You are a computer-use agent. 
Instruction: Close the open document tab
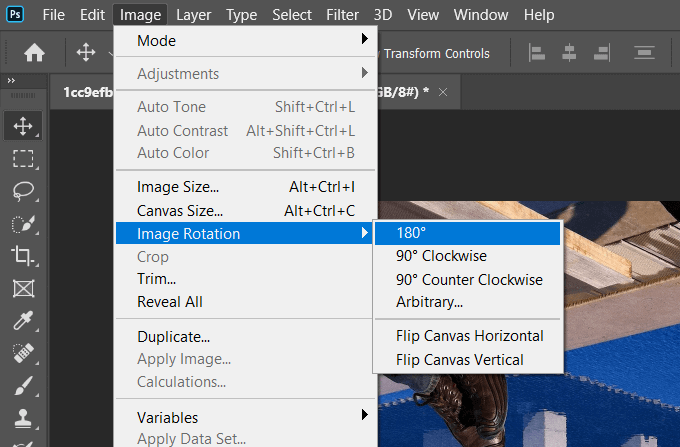point(443,91)
